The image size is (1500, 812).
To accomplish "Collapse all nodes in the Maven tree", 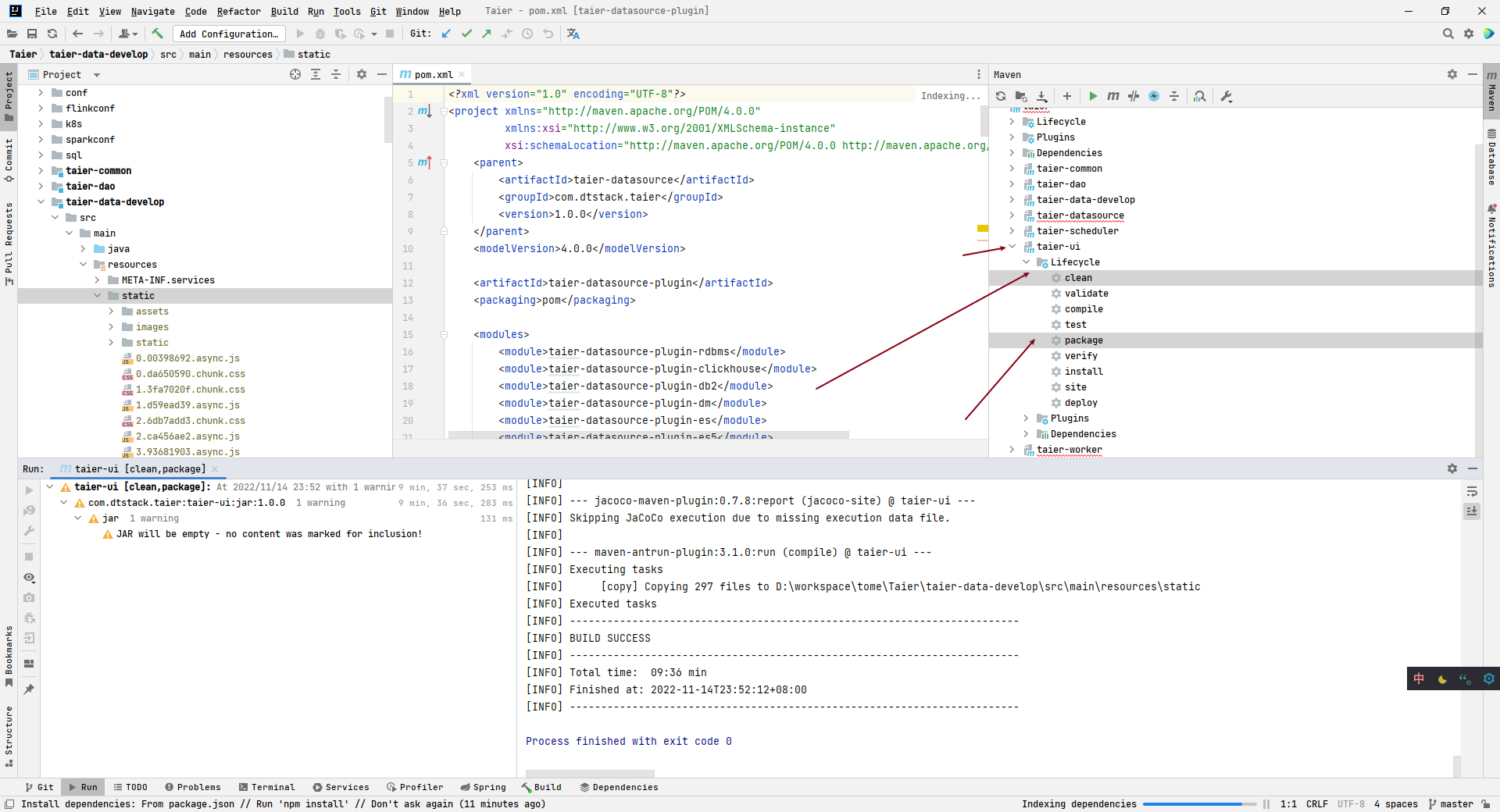I will click(x=1174, y=96).
